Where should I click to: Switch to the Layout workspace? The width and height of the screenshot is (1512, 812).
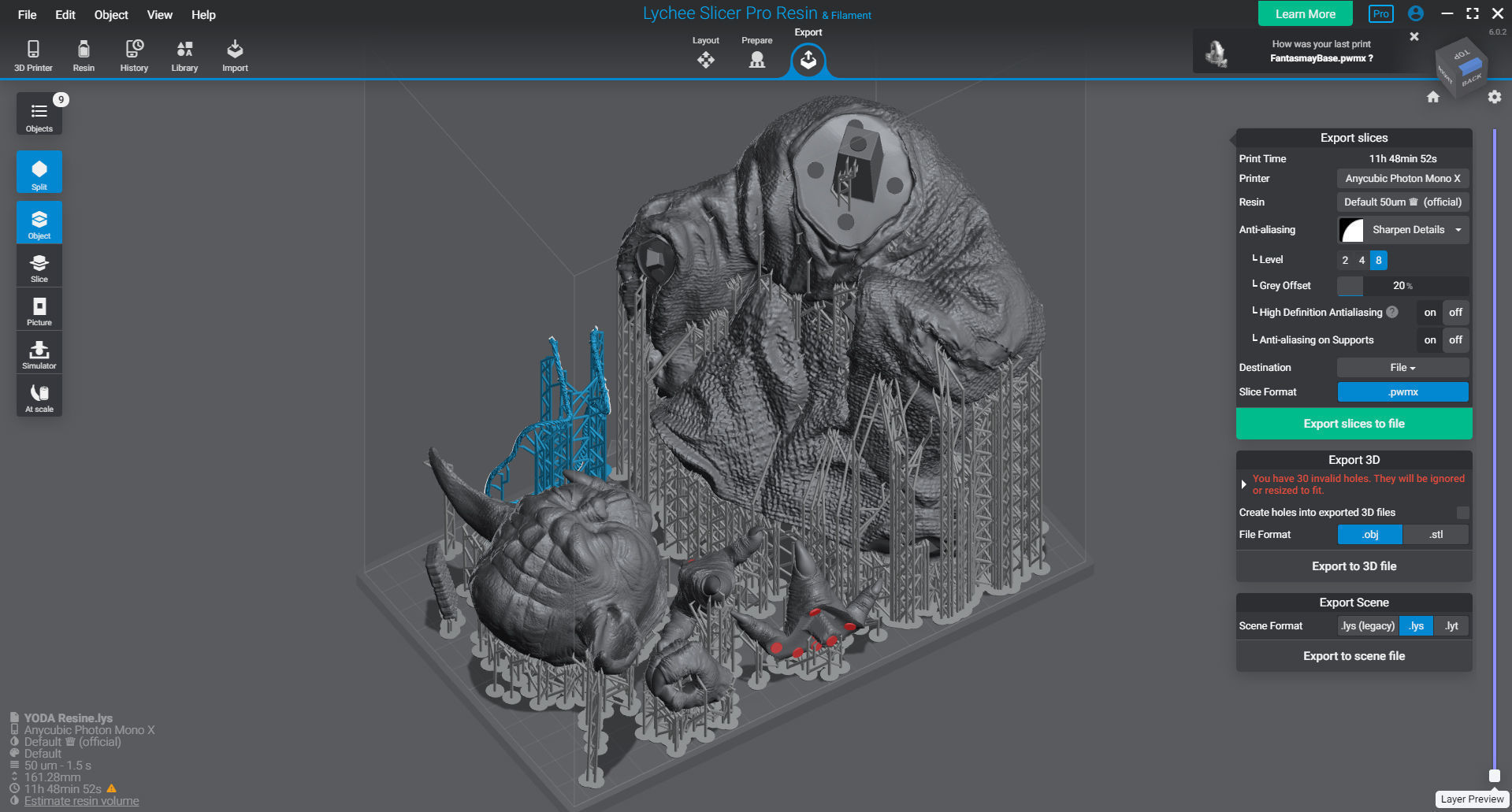706,53
